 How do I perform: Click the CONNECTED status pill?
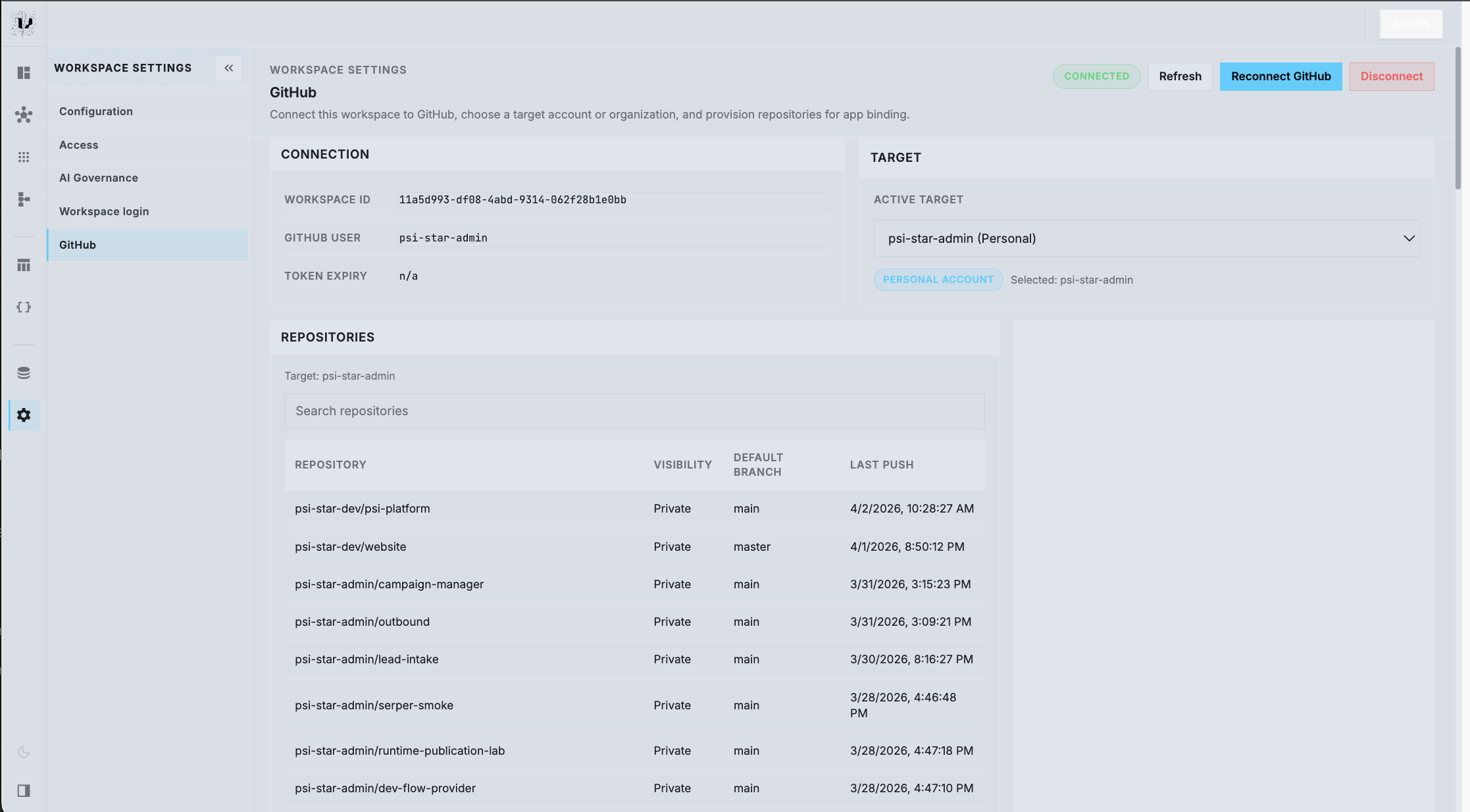tap(1096, 76)
